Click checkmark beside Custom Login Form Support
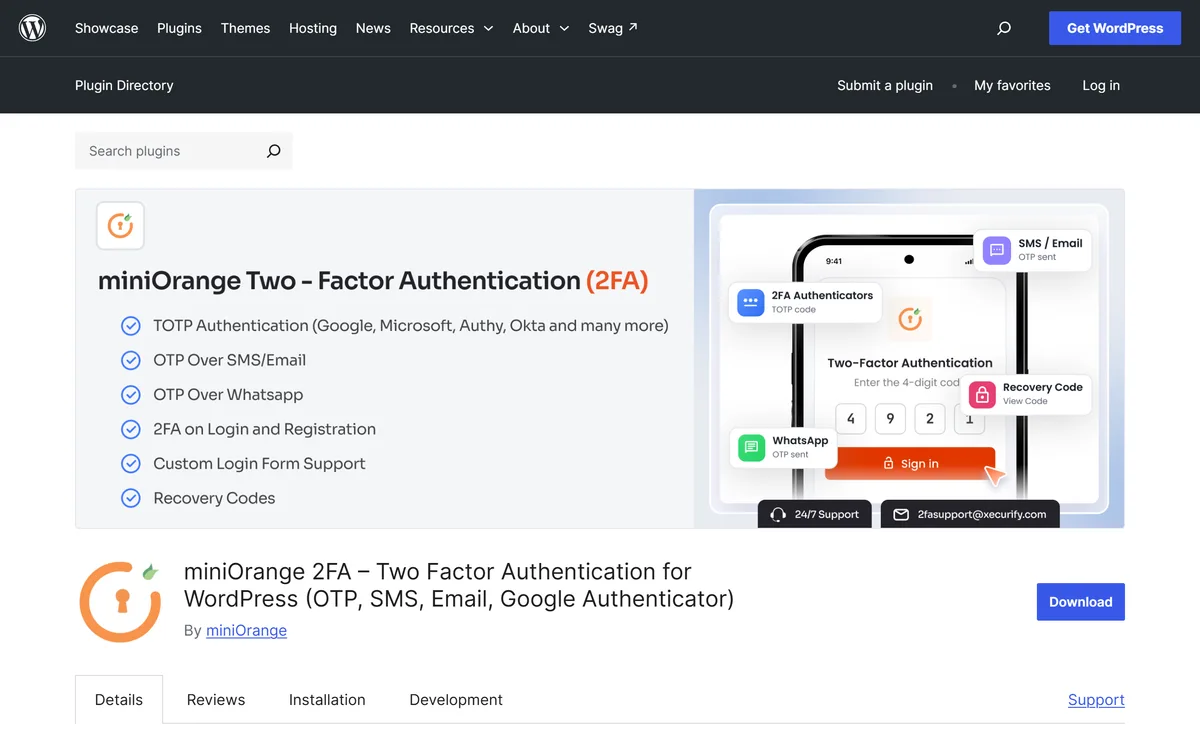The image size is (1200, 750). point(131,463)
